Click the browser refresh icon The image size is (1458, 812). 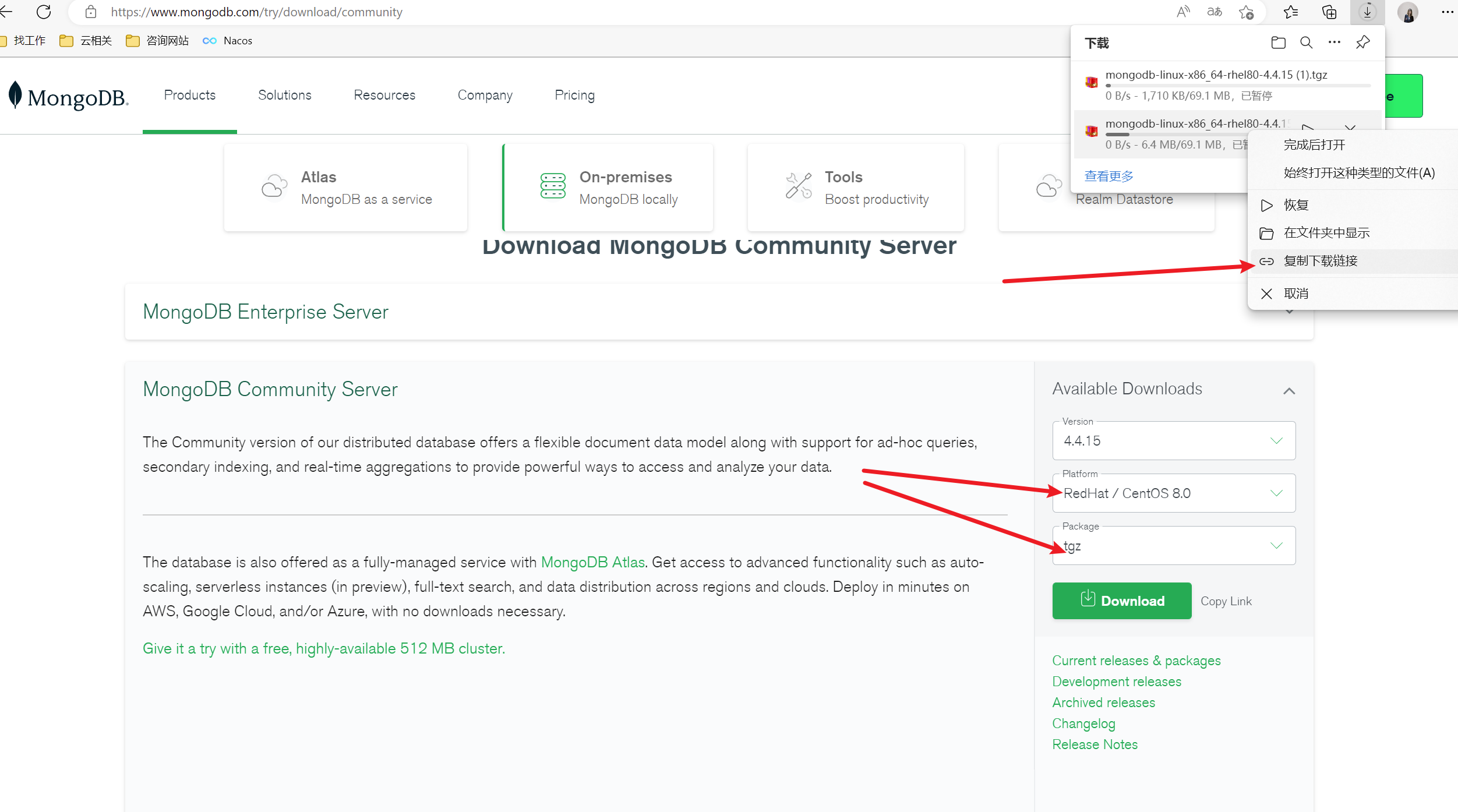click(x=44, y=12)
